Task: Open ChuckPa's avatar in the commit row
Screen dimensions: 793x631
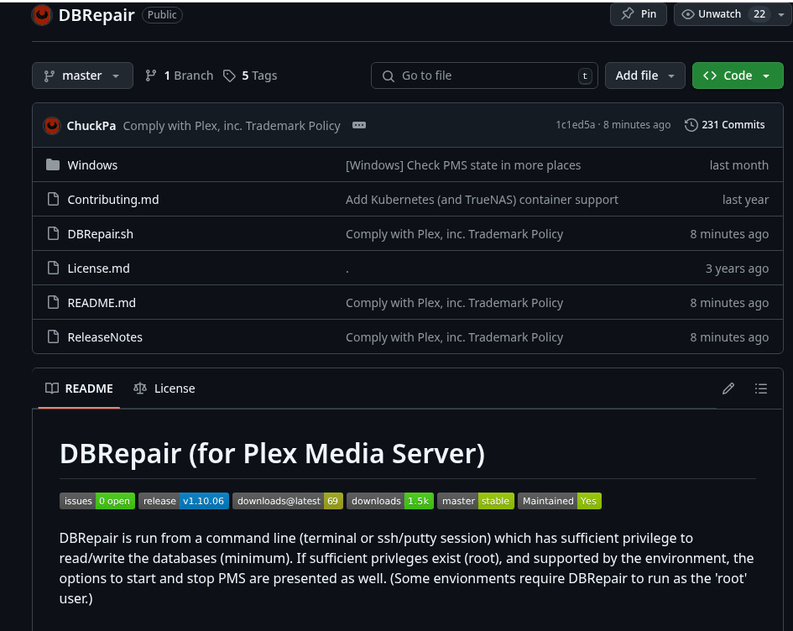Action: 52,125
